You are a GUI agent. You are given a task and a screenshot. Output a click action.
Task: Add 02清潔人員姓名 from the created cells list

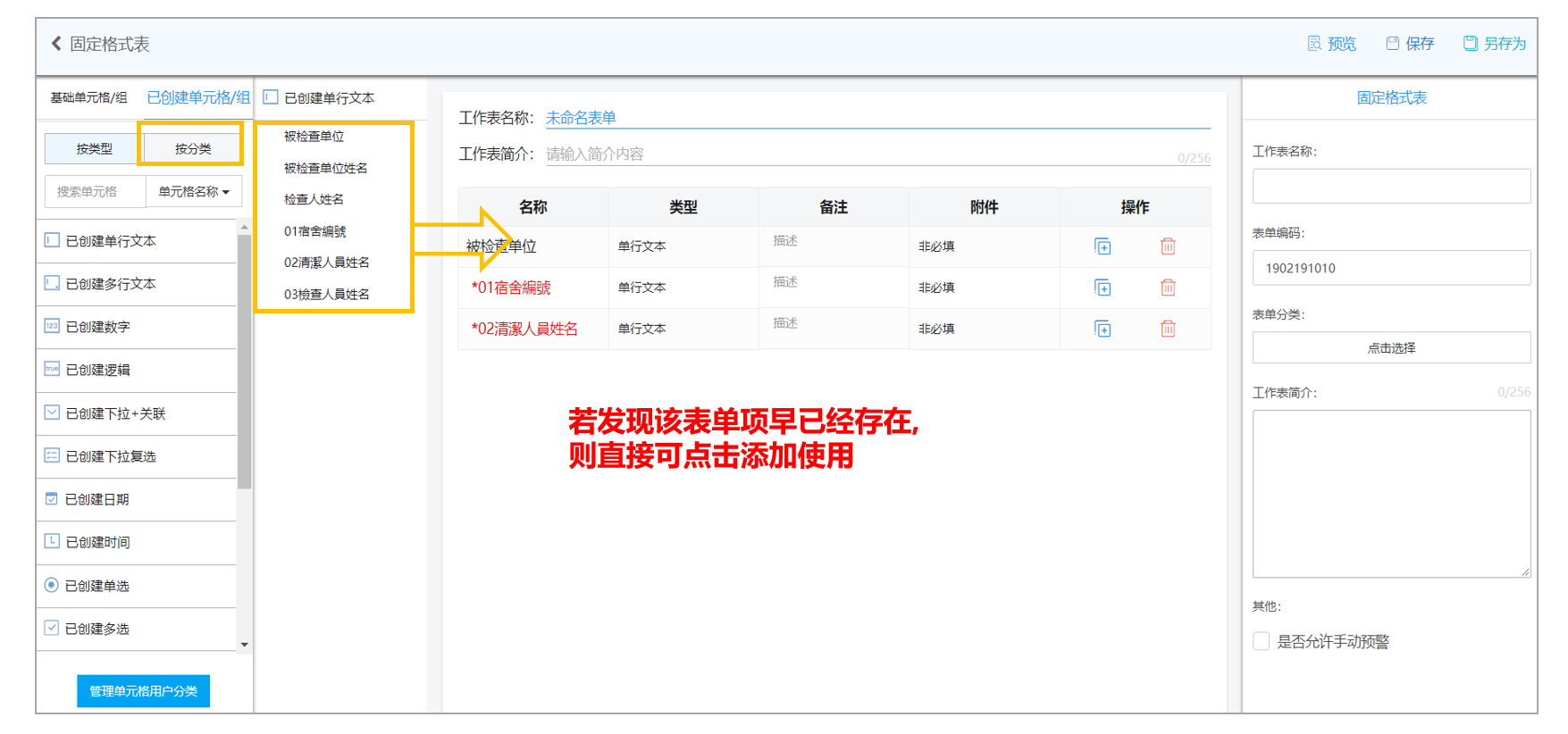coord(326,263)
